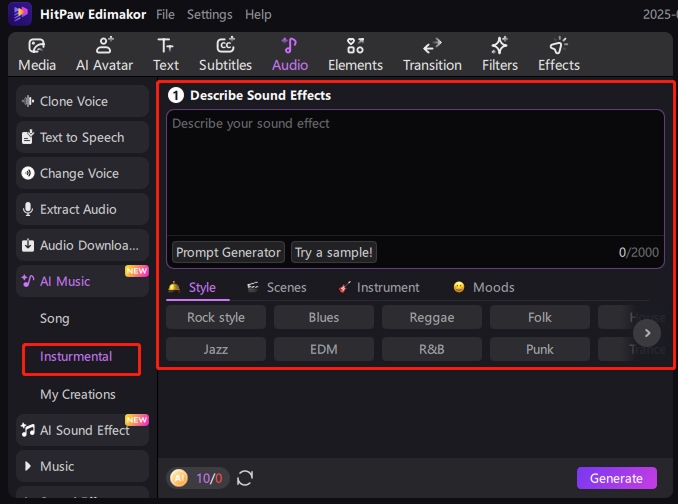Click the HitPaw Edimakor logo icon
Image resolution: width=678 pixels, height=504 pixels.
pyautogui.click(x=20, y=14)
